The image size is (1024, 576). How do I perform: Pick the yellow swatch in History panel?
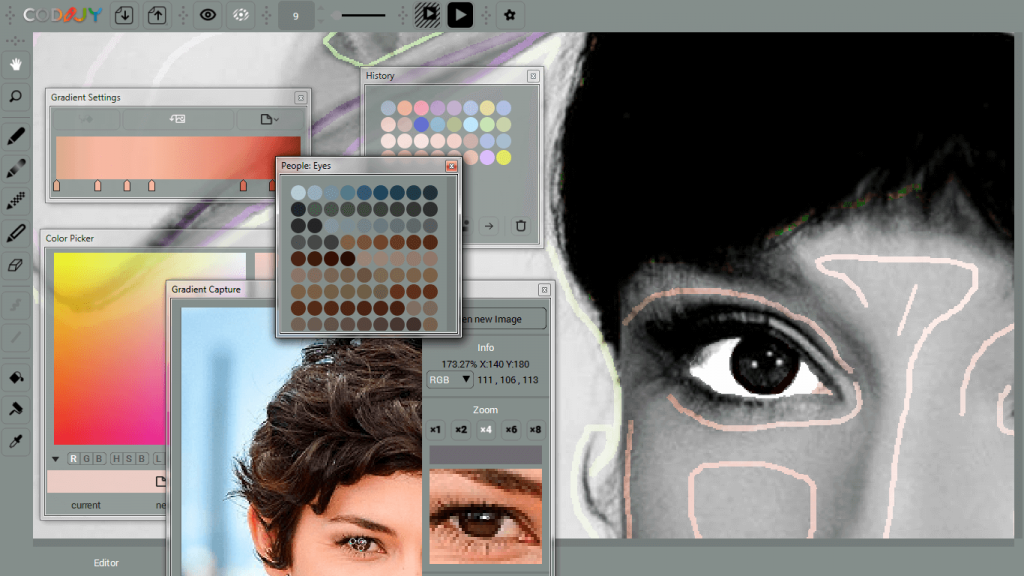pyautogui.click(x=504, y=157)
